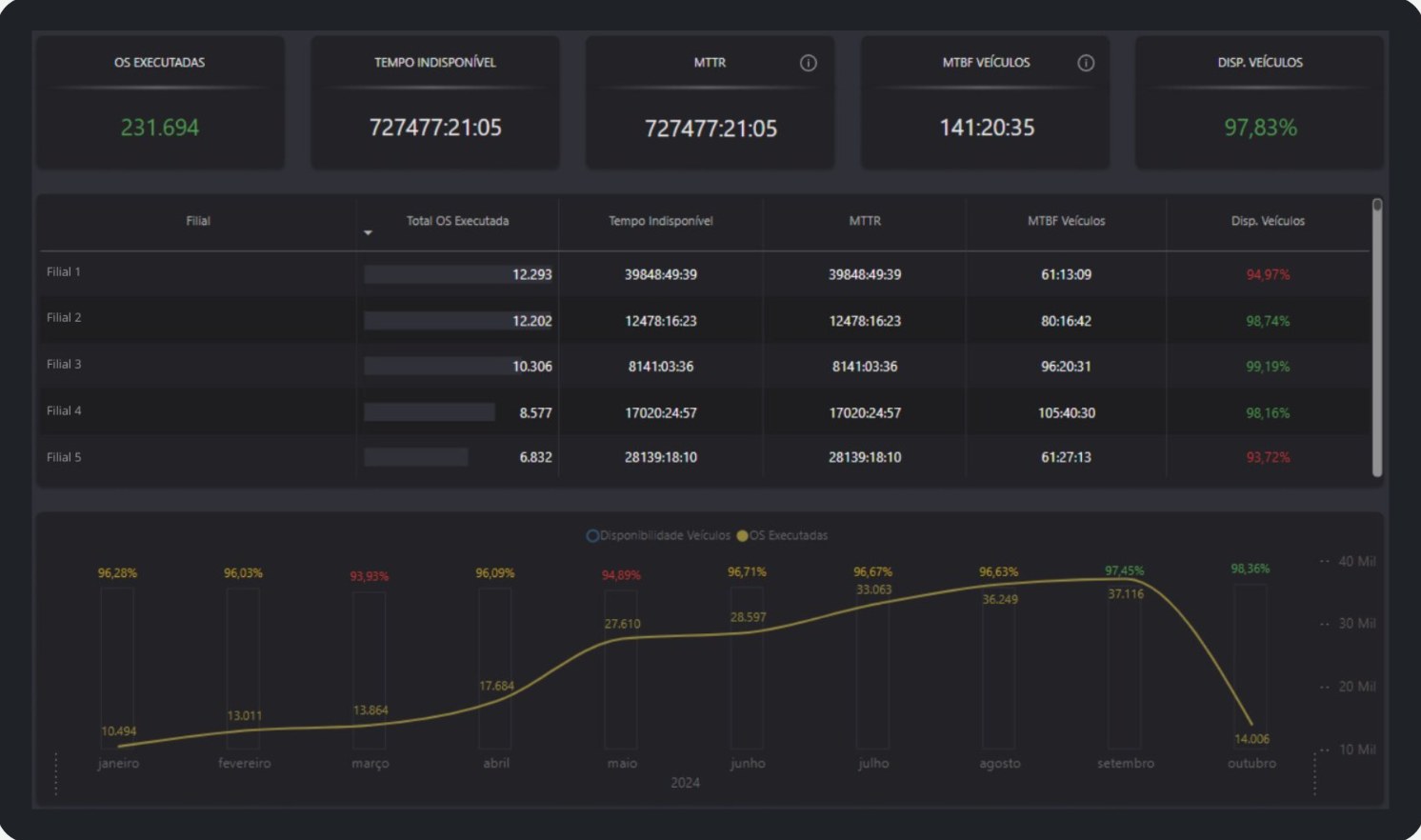Click Filial 3 availability 99,19%

point(1268,367)
